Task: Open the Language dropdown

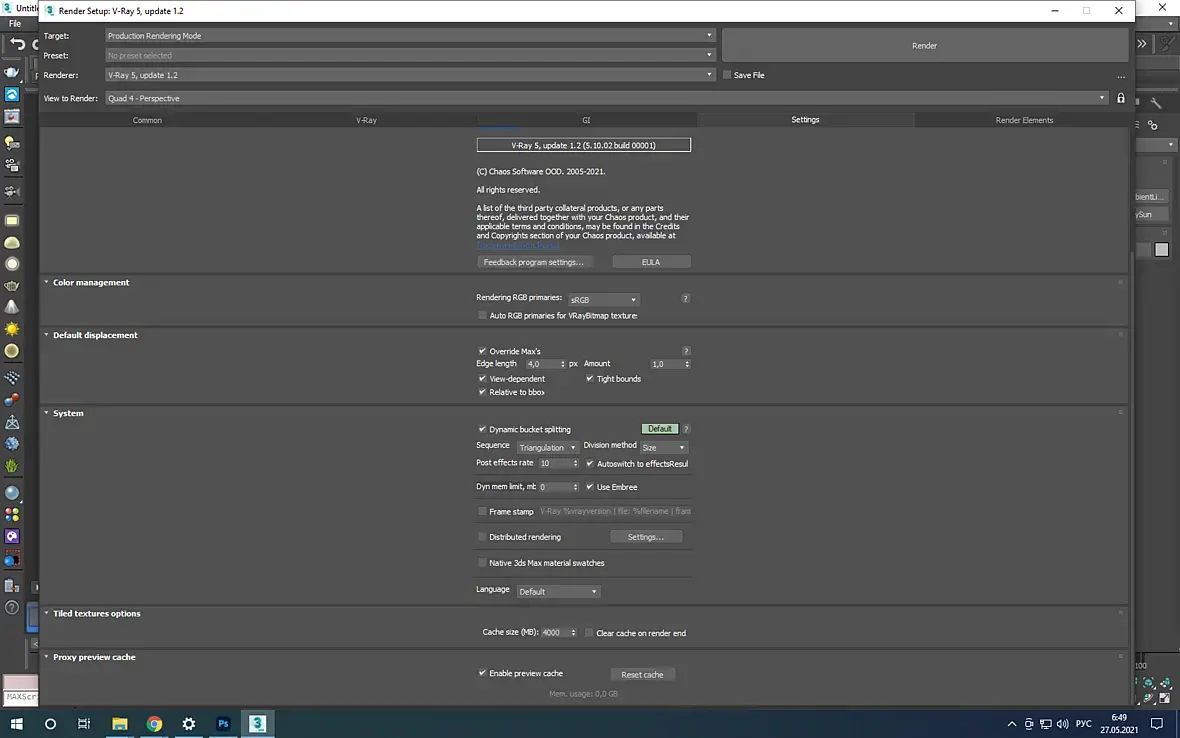Action: (558, 592)
